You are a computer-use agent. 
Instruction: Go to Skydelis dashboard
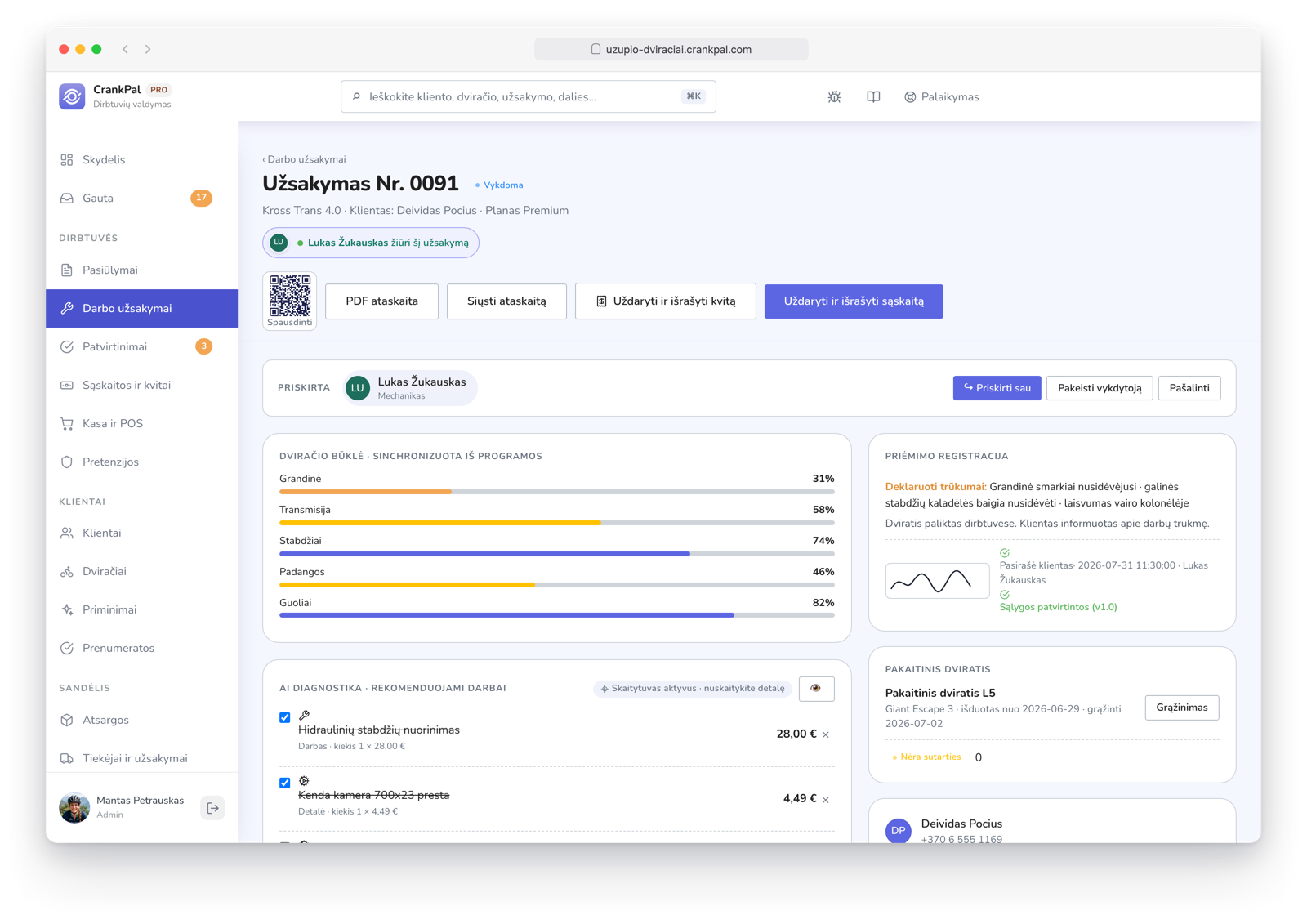tap(141, 159)
